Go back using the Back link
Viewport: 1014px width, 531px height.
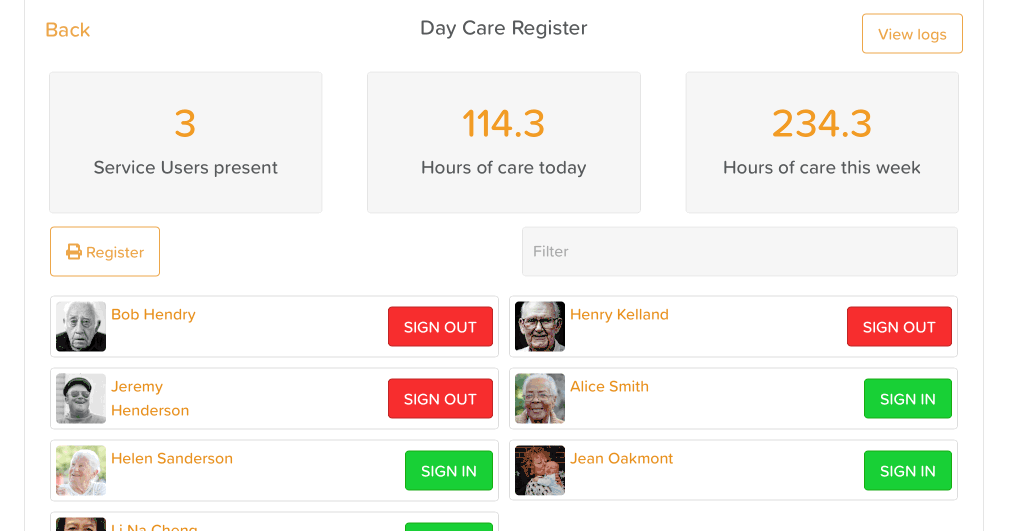(x=68, y=30)
